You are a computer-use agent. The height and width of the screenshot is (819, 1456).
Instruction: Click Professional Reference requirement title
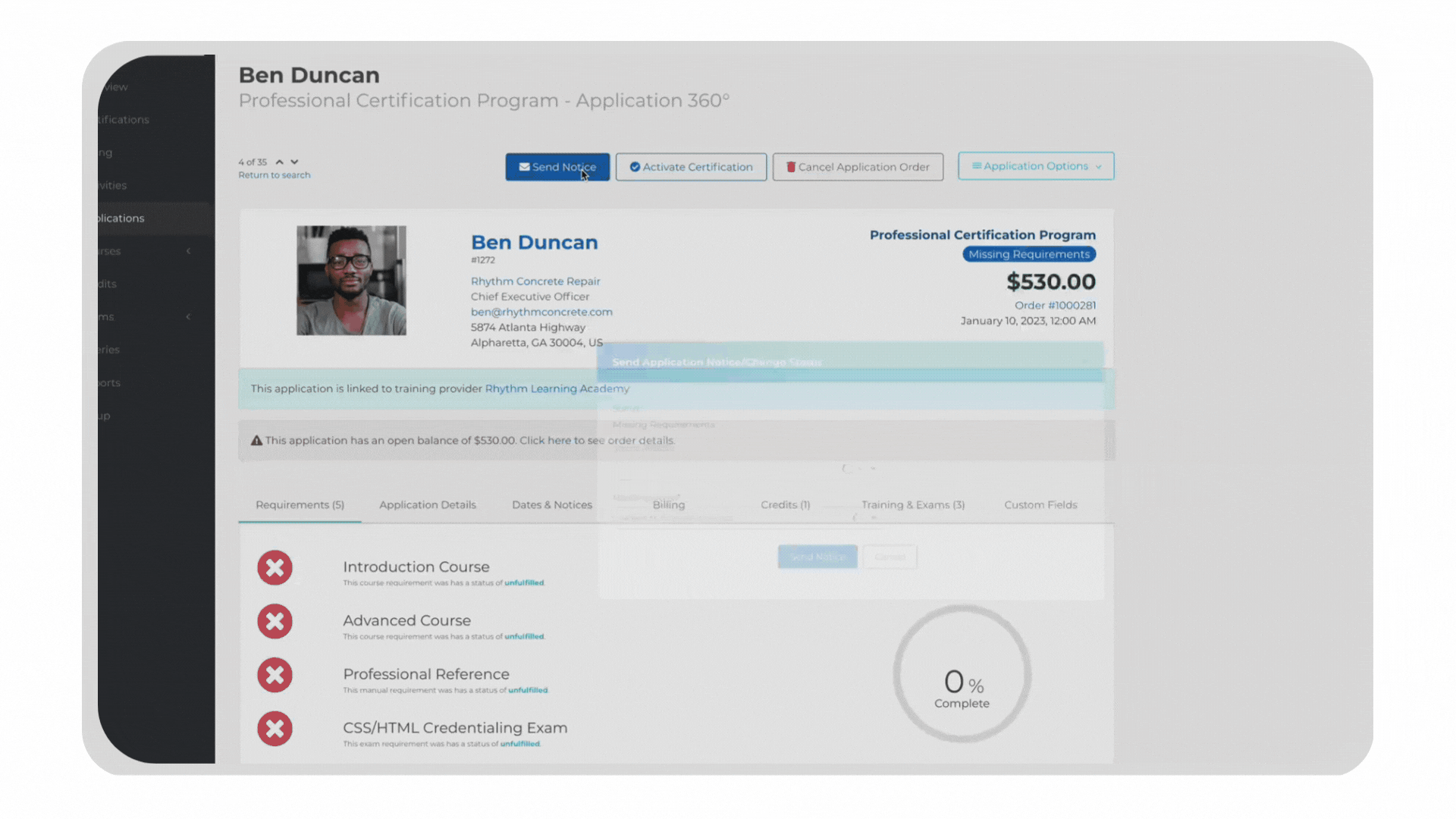click(426, 674)
